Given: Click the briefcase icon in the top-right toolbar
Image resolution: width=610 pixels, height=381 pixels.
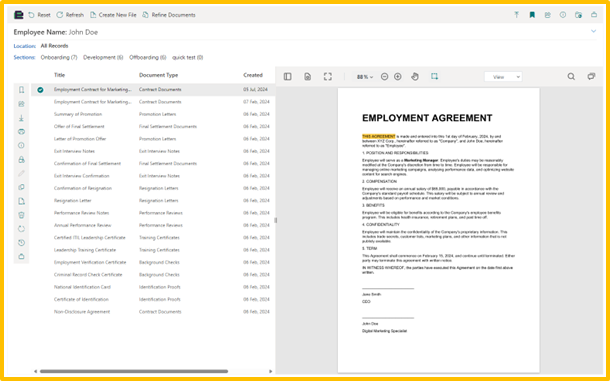Looking at the screenshot, I should [594, 15].
